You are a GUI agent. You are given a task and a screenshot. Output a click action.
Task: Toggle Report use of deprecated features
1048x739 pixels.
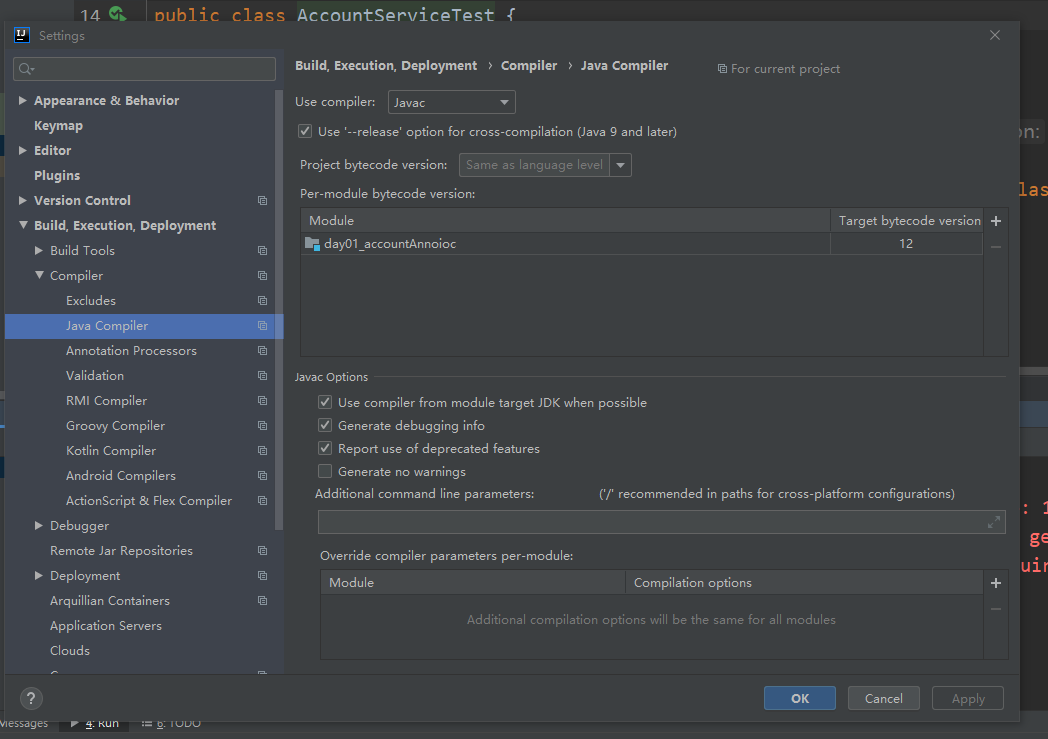325,448
